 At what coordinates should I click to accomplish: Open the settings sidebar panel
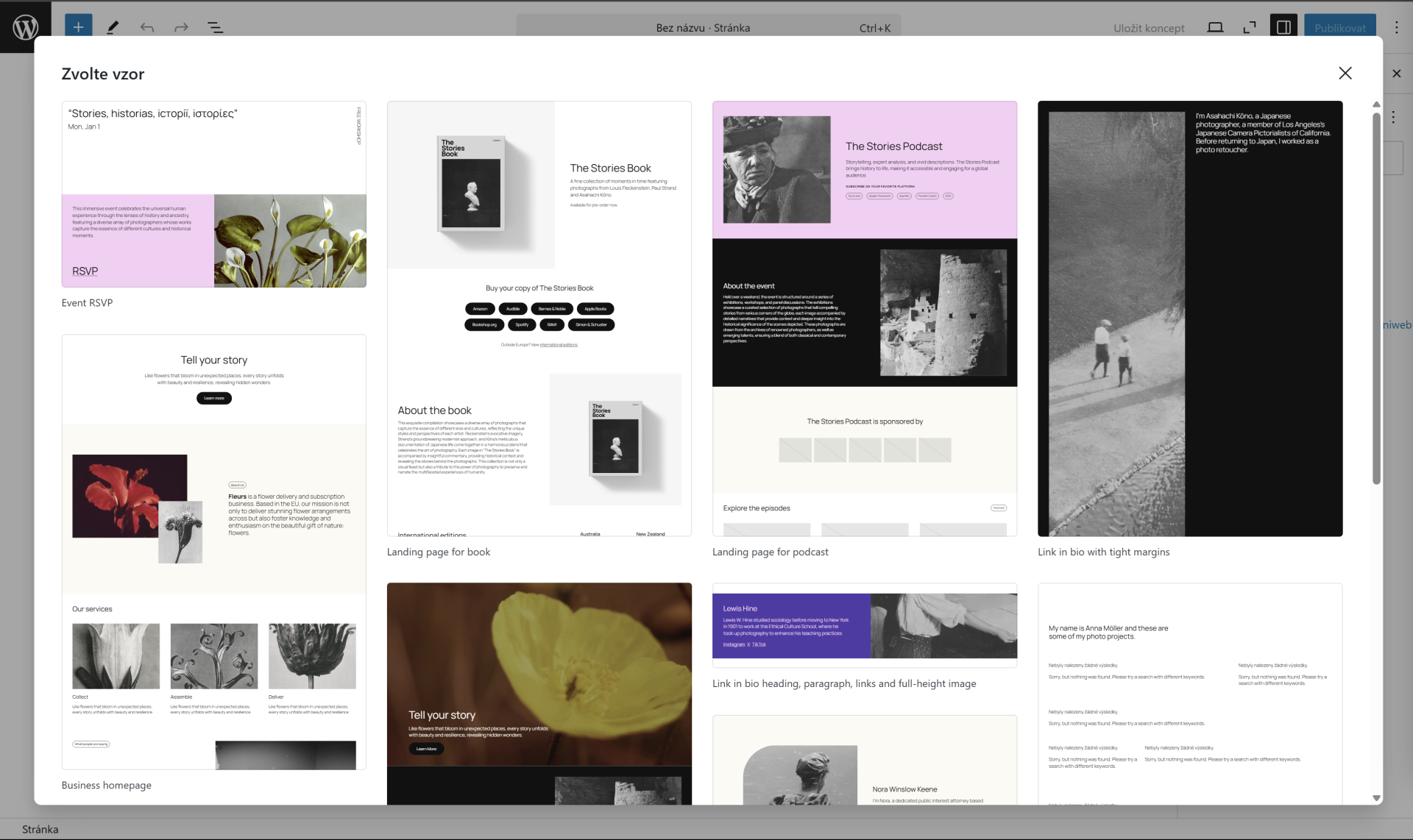pos(1283,27)
